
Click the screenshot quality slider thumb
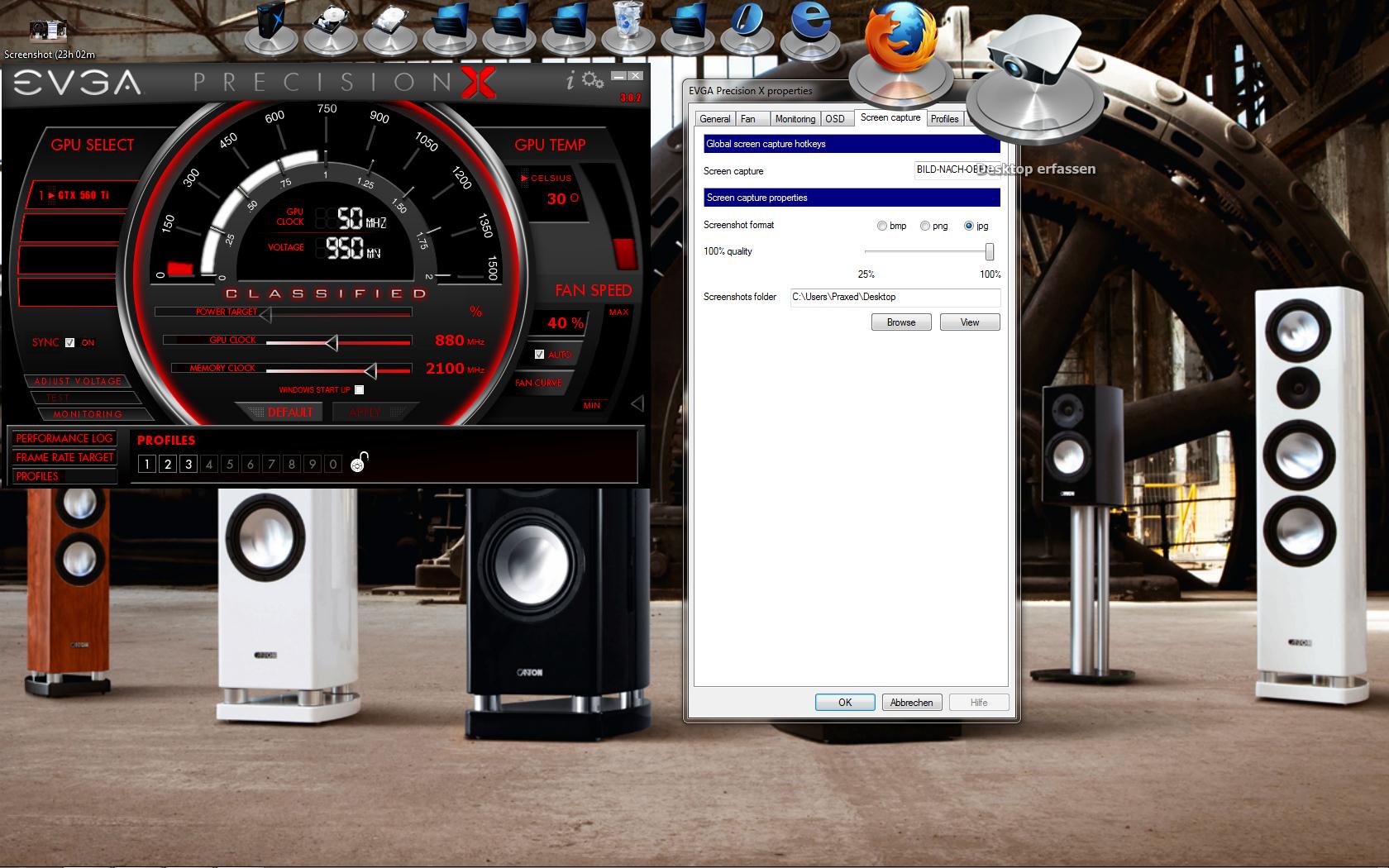989,251
